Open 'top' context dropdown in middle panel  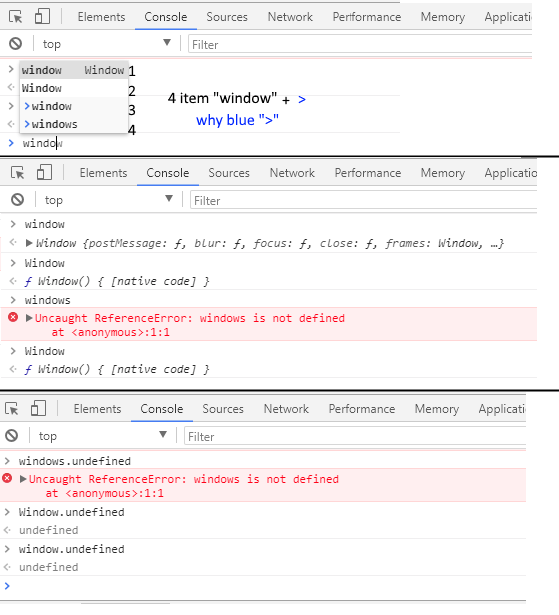[109, 200]
